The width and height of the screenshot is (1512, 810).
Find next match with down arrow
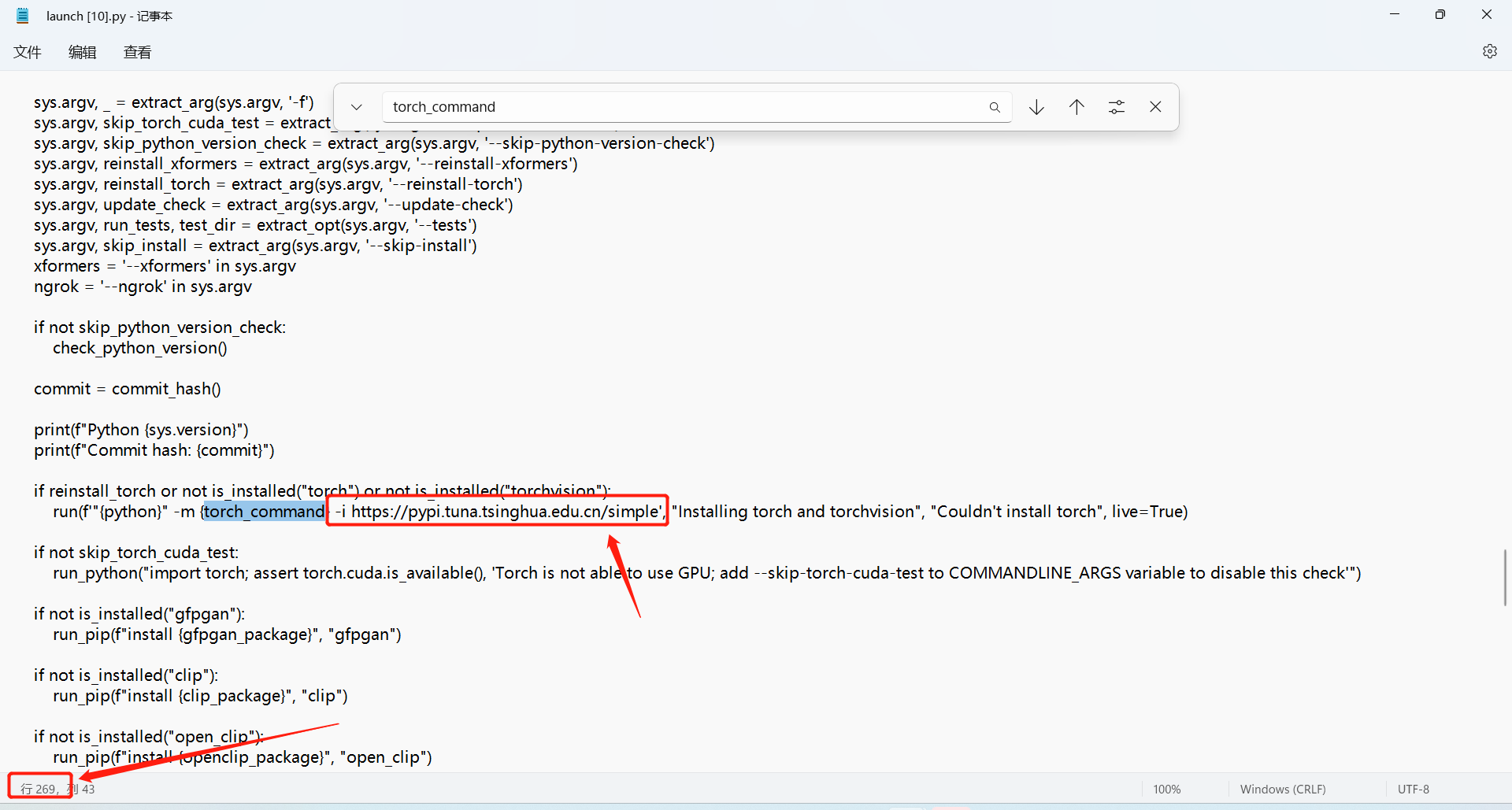1036,107
